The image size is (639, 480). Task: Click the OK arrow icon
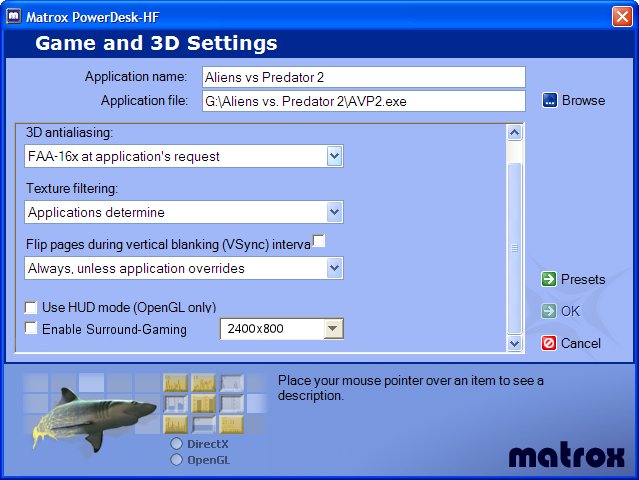(x=549, y=311)
